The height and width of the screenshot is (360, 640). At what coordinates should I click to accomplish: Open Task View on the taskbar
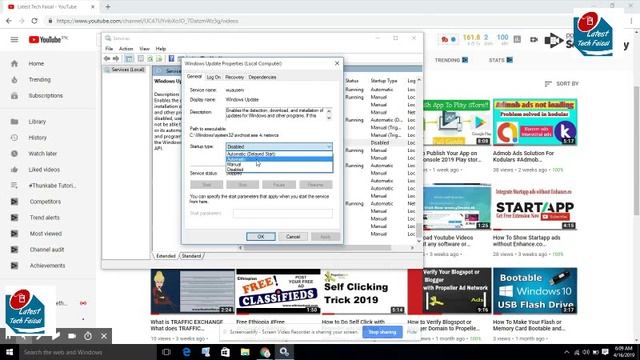click(x=166, y=352)
